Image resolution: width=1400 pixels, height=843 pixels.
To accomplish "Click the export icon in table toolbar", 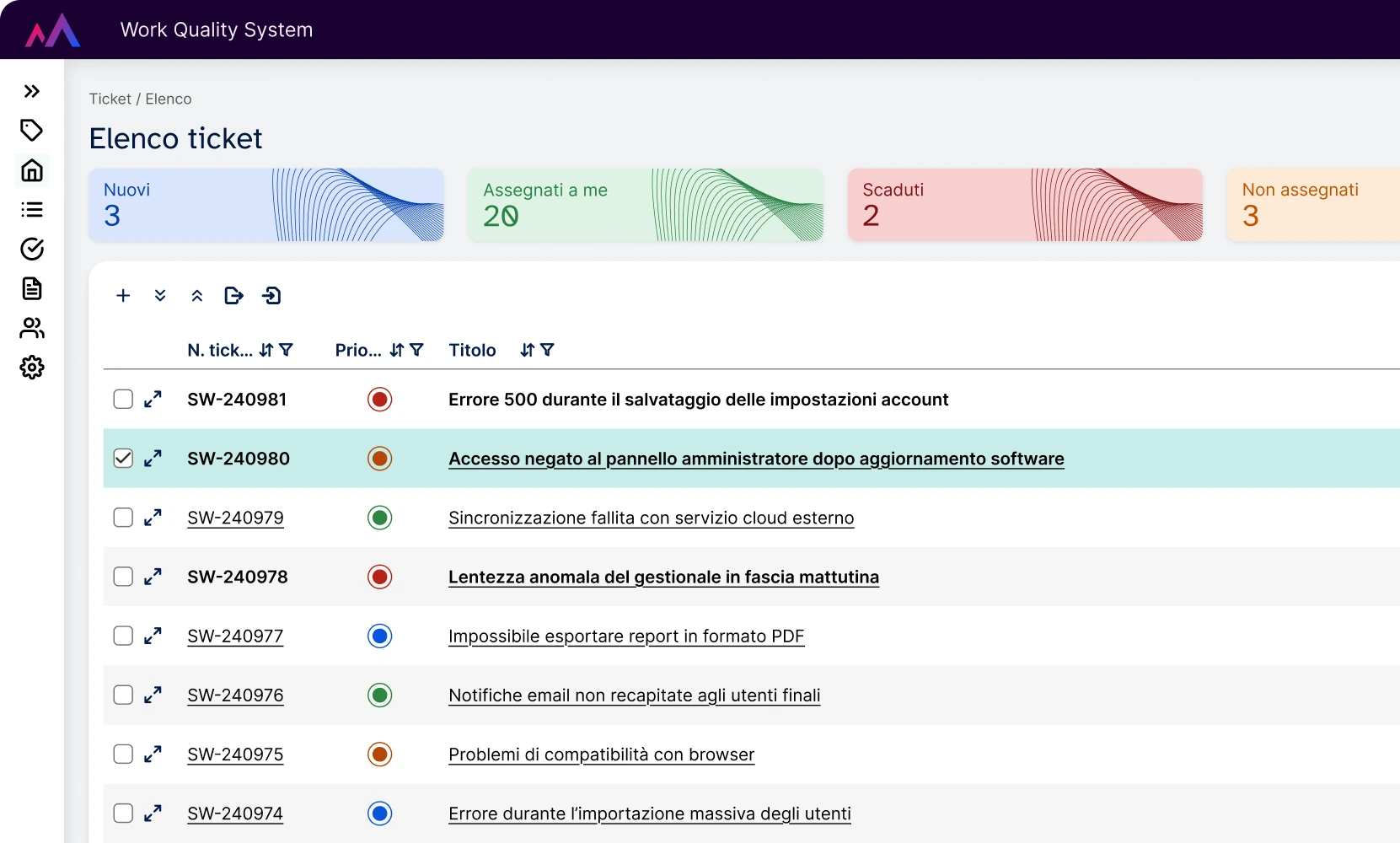I will pos(233,296).
